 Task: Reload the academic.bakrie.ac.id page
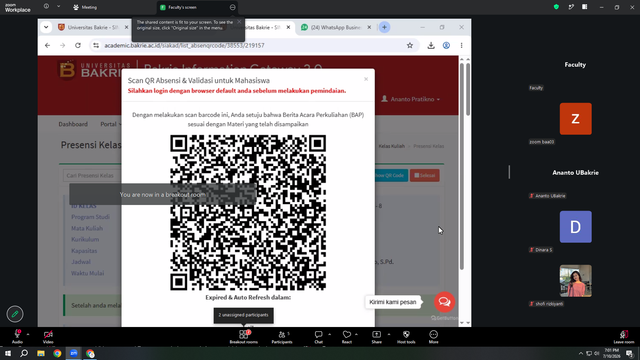pos(78,45)
